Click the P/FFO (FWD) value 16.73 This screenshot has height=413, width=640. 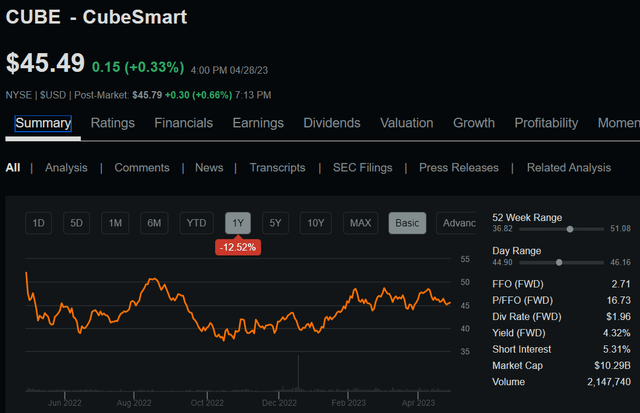[618, 300]
